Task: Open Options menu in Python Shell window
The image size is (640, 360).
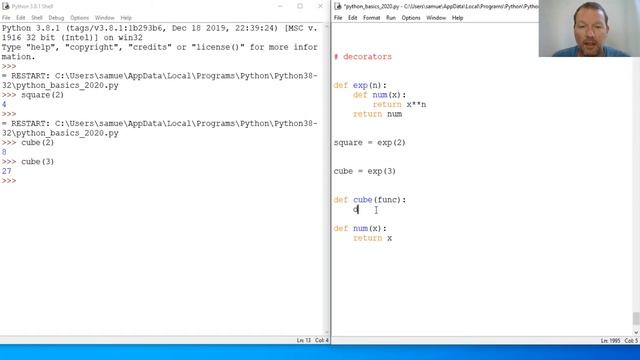Action: click(79, 18)
